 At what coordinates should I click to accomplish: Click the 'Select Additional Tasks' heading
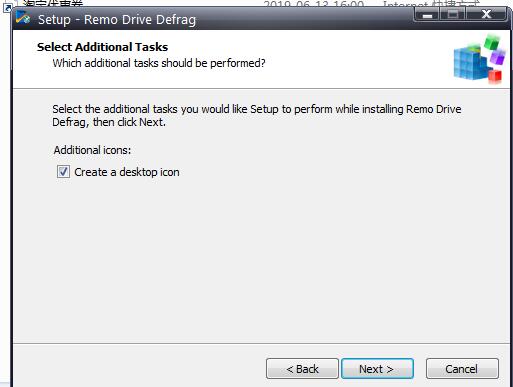point(102,47)
